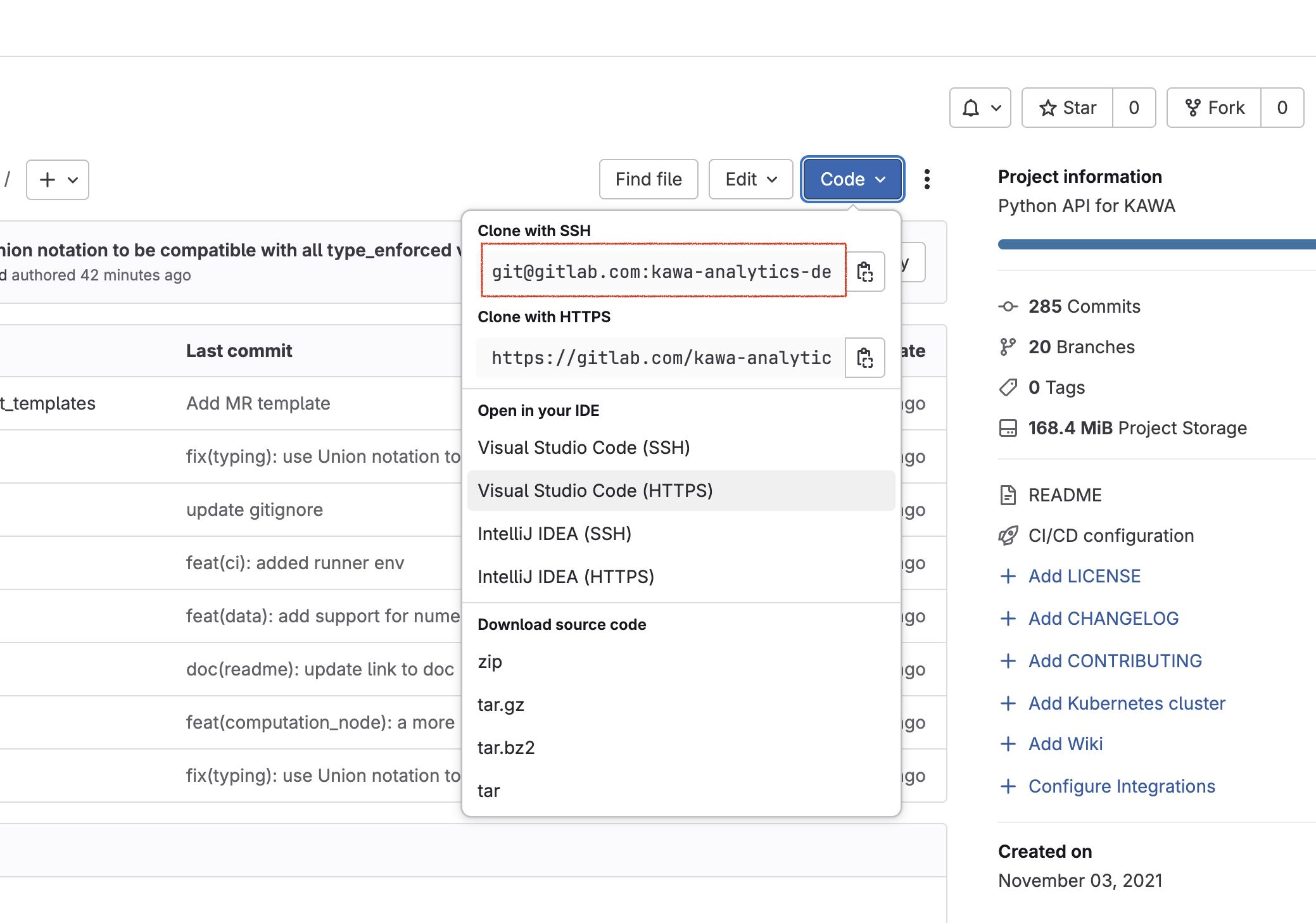The width and height of the screenshot is (1316, 923).
Task: Open CI/CD configuration link
Action: pos(1111,536)
